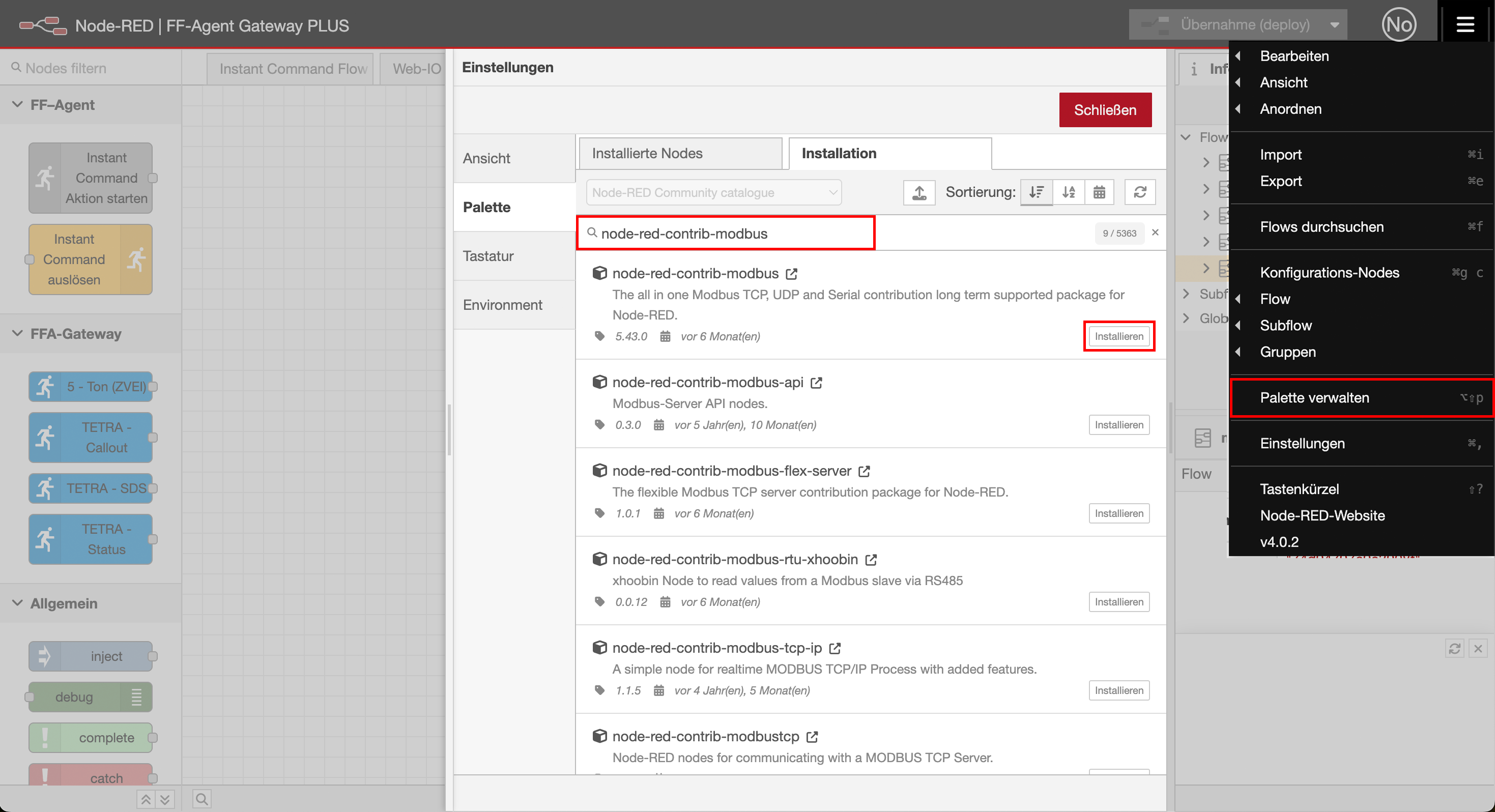Screen dimensions: 1495x812
Task: Sort results alphabetically A-Z icon
Action: coord(1069,192)
